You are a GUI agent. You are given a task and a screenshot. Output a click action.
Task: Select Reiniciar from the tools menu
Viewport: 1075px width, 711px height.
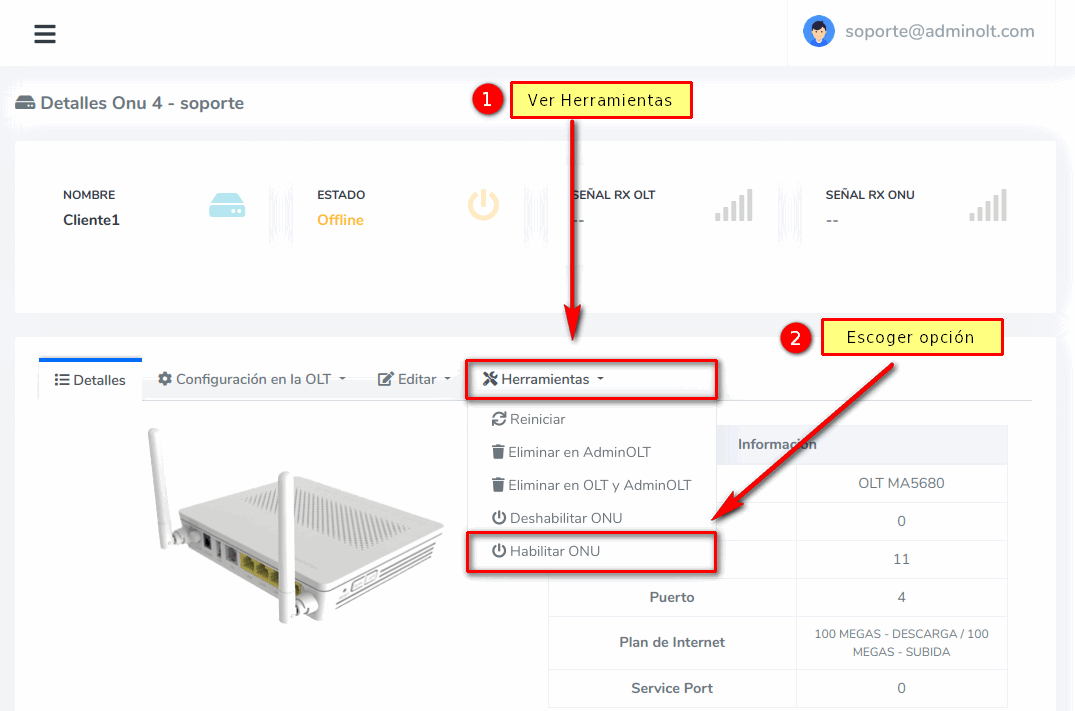[x=536, y=419]
